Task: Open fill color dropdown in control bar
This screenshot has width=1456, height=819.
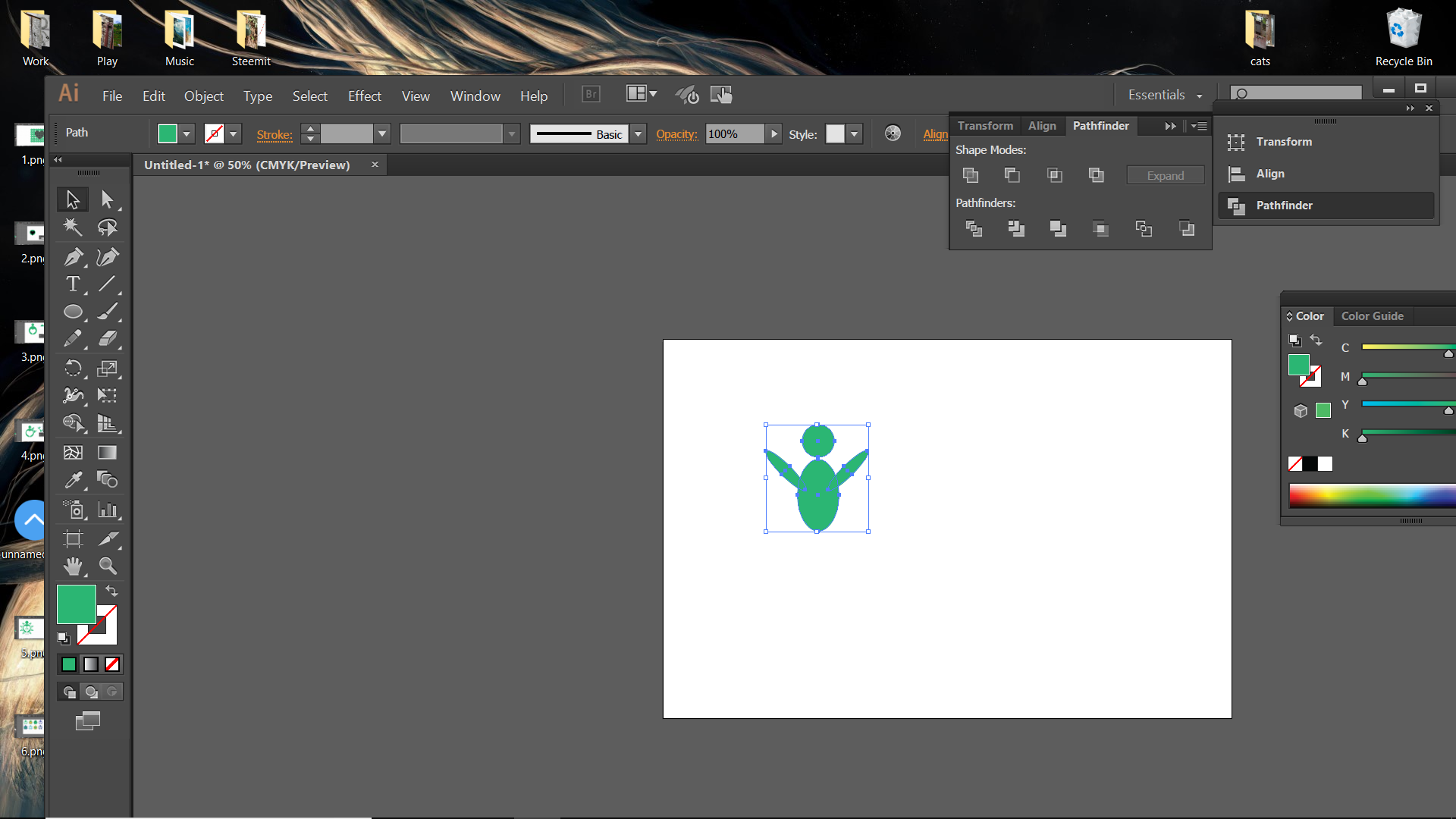Action: coord(187,134)
